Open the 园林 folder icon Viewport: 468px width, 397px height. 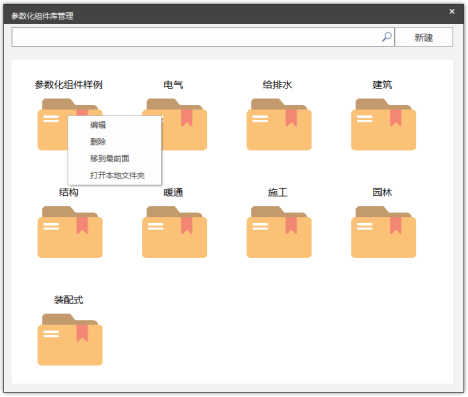(383, 232)
